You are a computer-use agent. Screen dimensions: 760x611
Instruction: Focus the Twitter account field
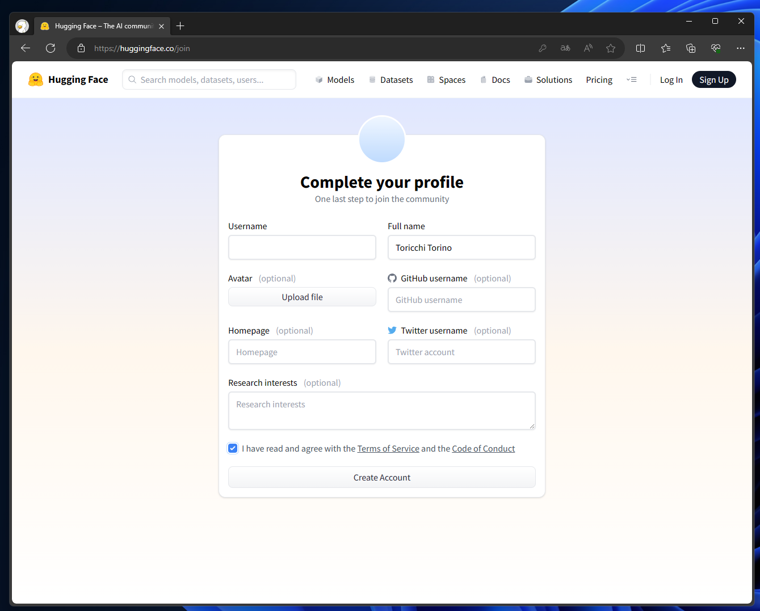[x=461, y=352]
